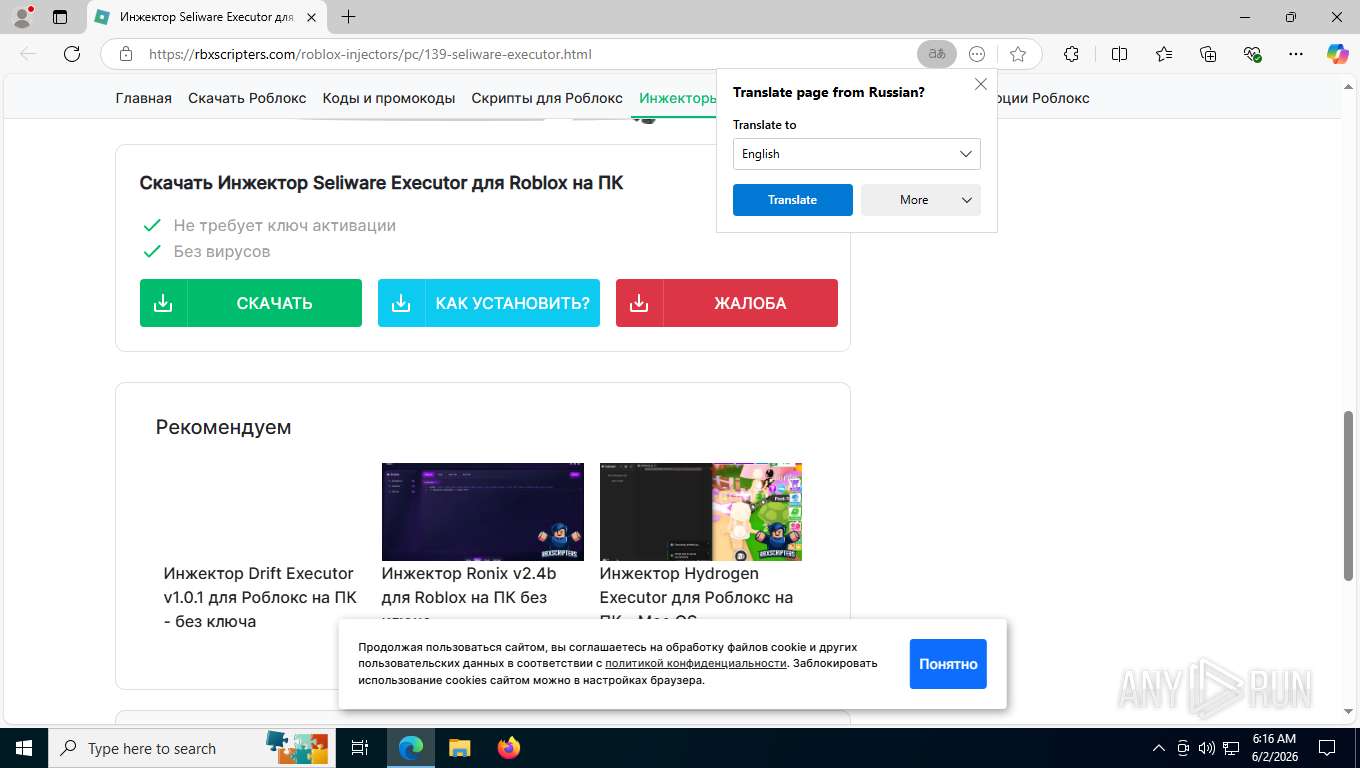This screenshot has width=1360, height=768.
Task: Click the Не требует ключ активации text
Action: [285, 226]
